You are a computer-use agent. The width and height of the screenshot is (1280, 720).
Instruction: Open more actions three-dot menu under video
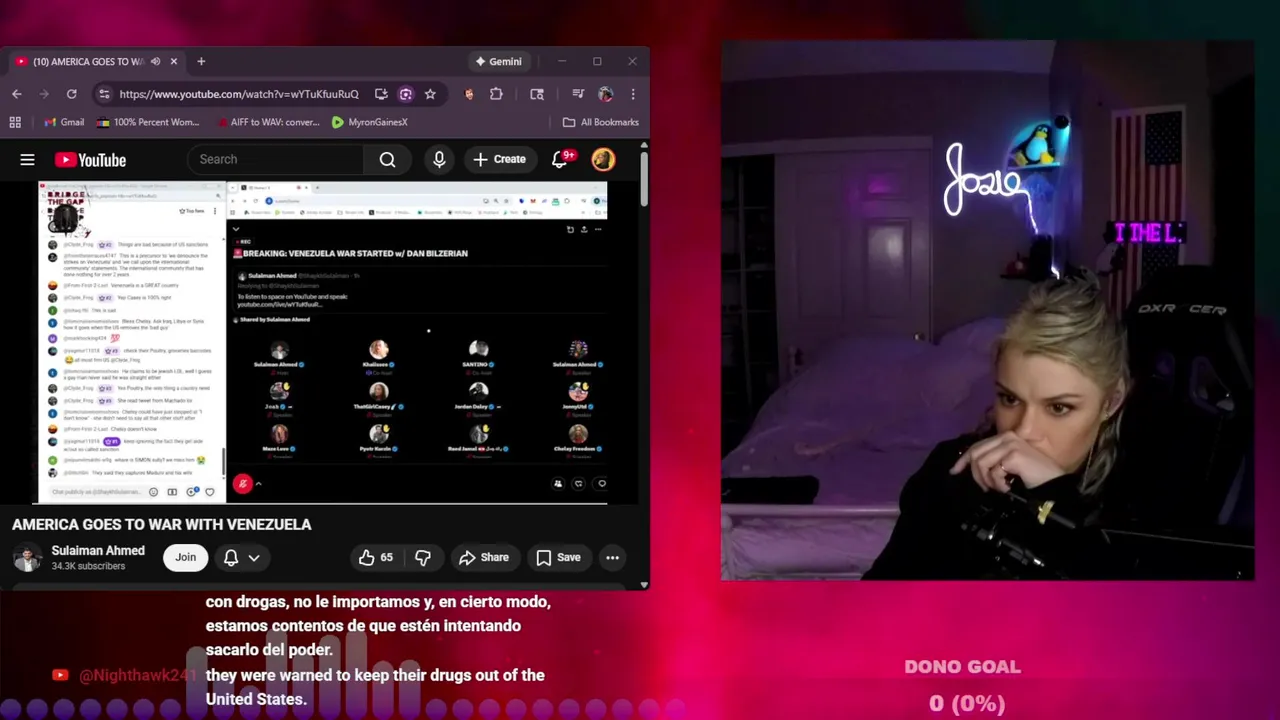(x=612, y=558)
